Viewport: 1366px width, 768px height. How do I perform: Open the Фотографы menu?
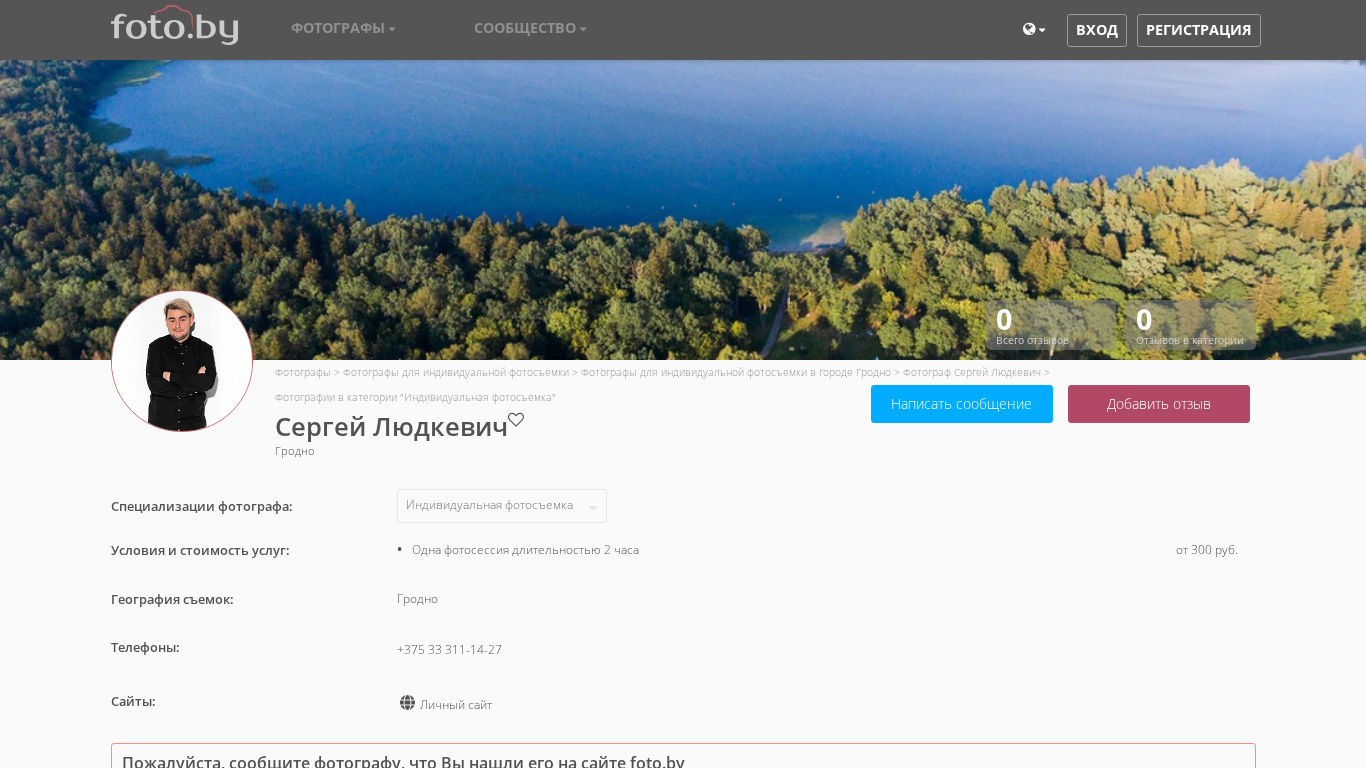tap(343, 28)
